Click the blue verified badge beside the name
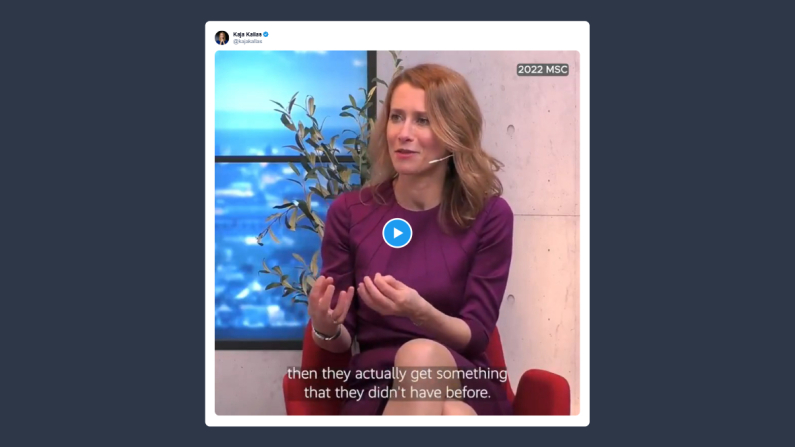Screen dimensions: 795x447 tap(266, 34)
